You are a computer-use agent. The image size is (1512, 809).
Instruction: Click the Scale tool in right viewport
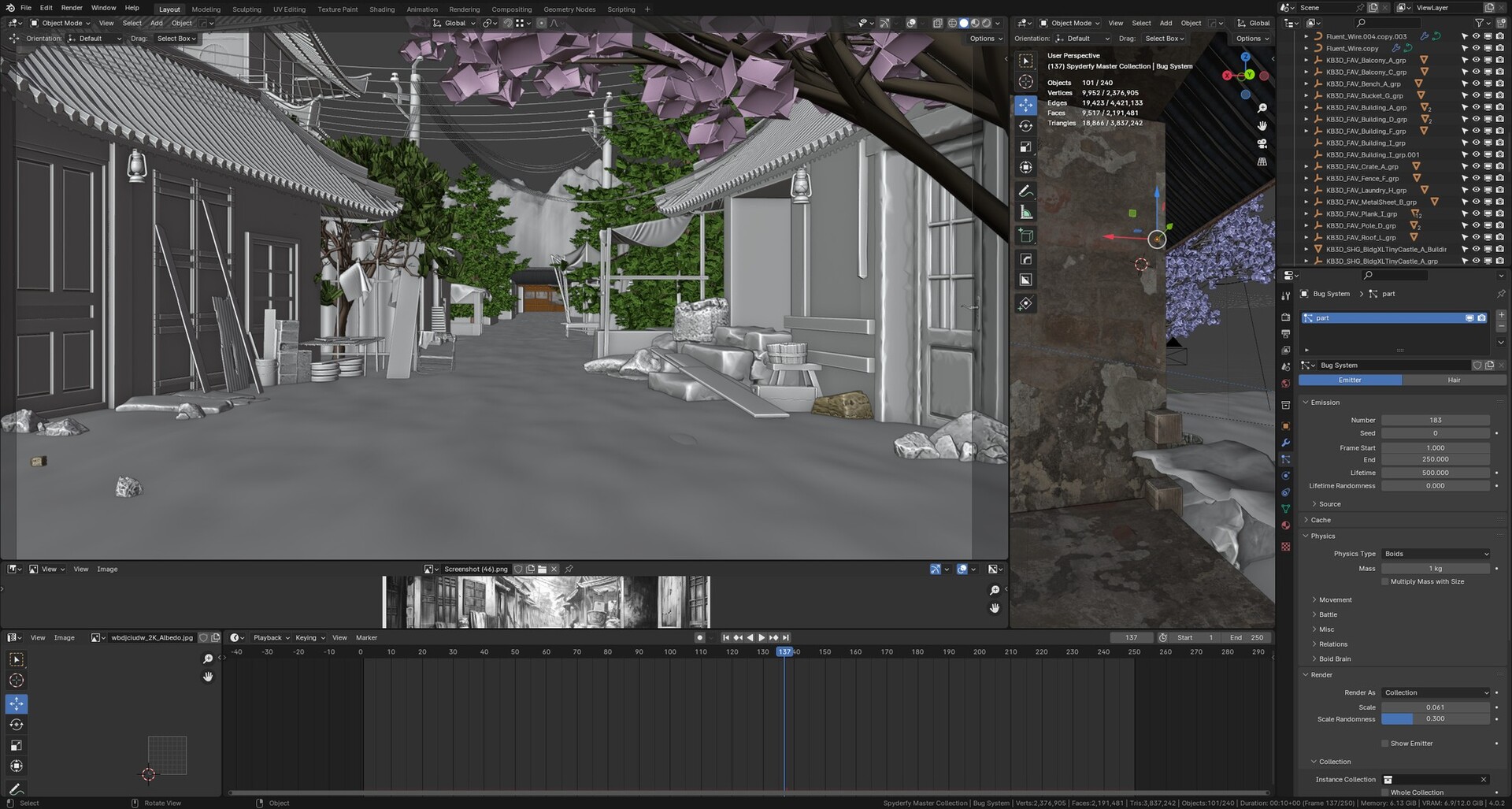(1025, 147)
